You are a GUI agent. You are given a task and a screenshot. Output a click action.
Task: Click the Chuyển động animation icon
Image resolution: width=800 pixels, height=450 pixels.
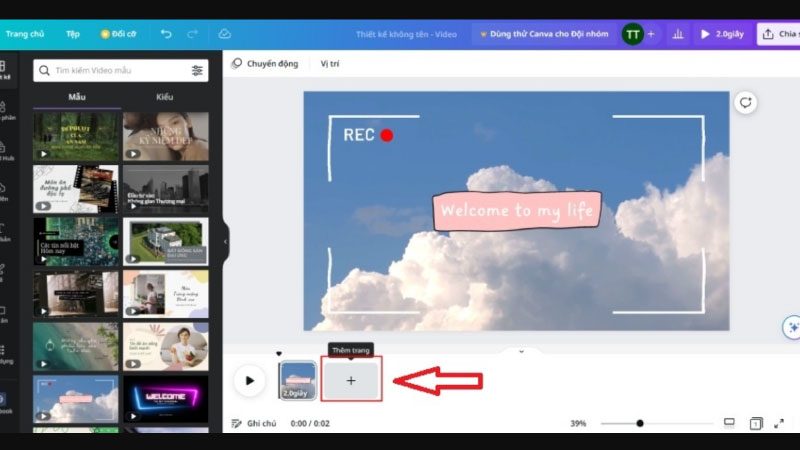point(236,64)
